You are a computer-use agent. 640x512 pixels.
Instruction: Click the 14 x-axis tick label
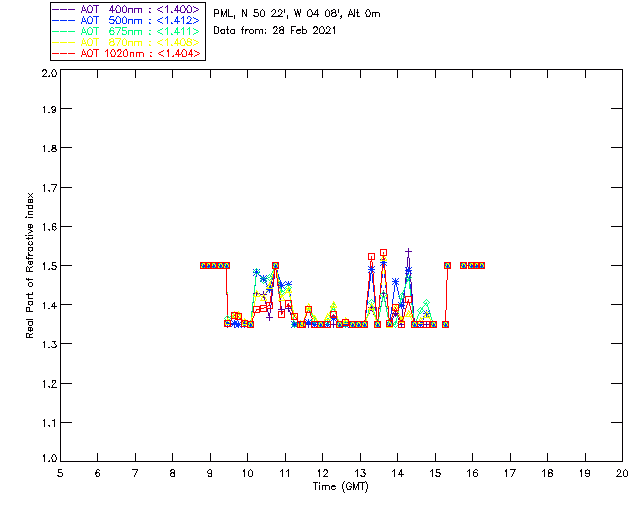point(398,473)
